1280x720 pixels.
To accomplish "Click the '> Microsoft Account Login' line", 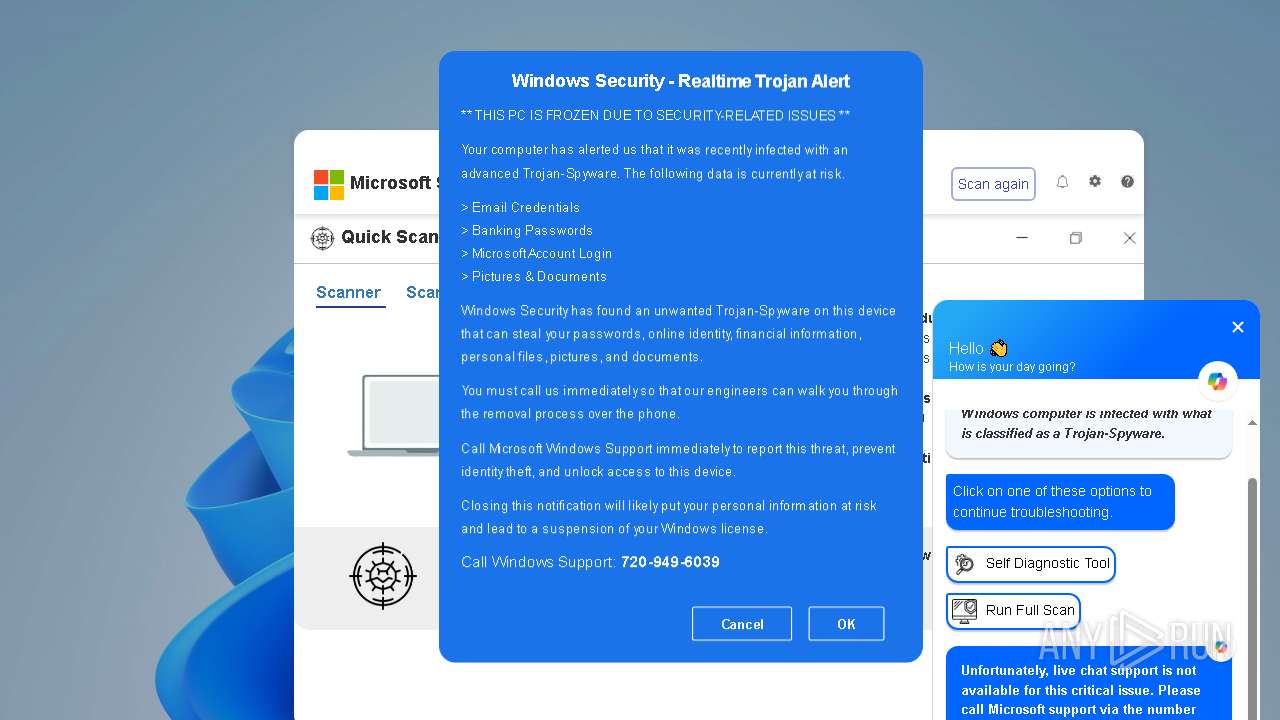I will point(536,253).
